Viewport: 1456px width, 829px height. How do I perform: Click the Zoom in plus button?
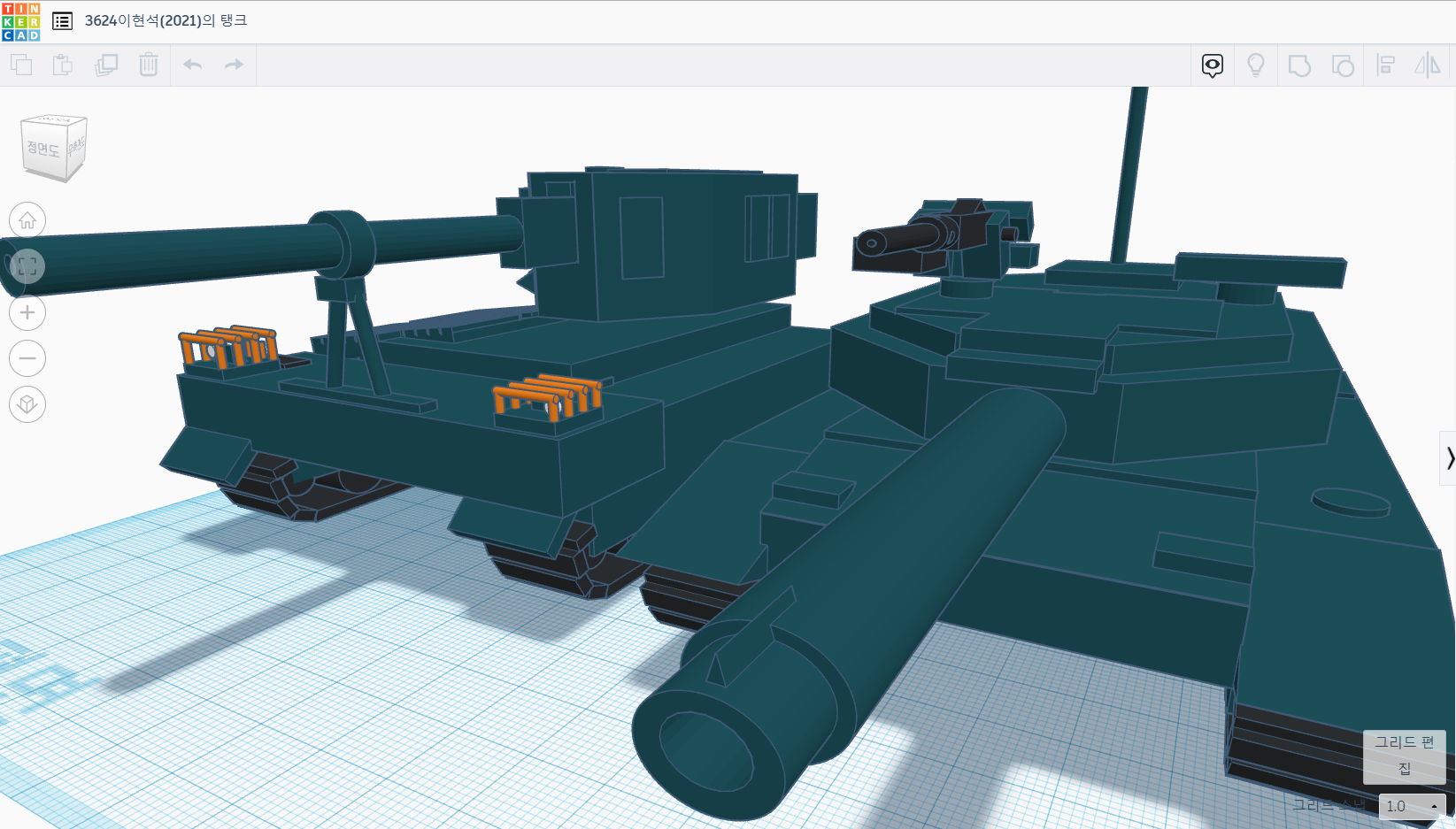tap(27, 312)
